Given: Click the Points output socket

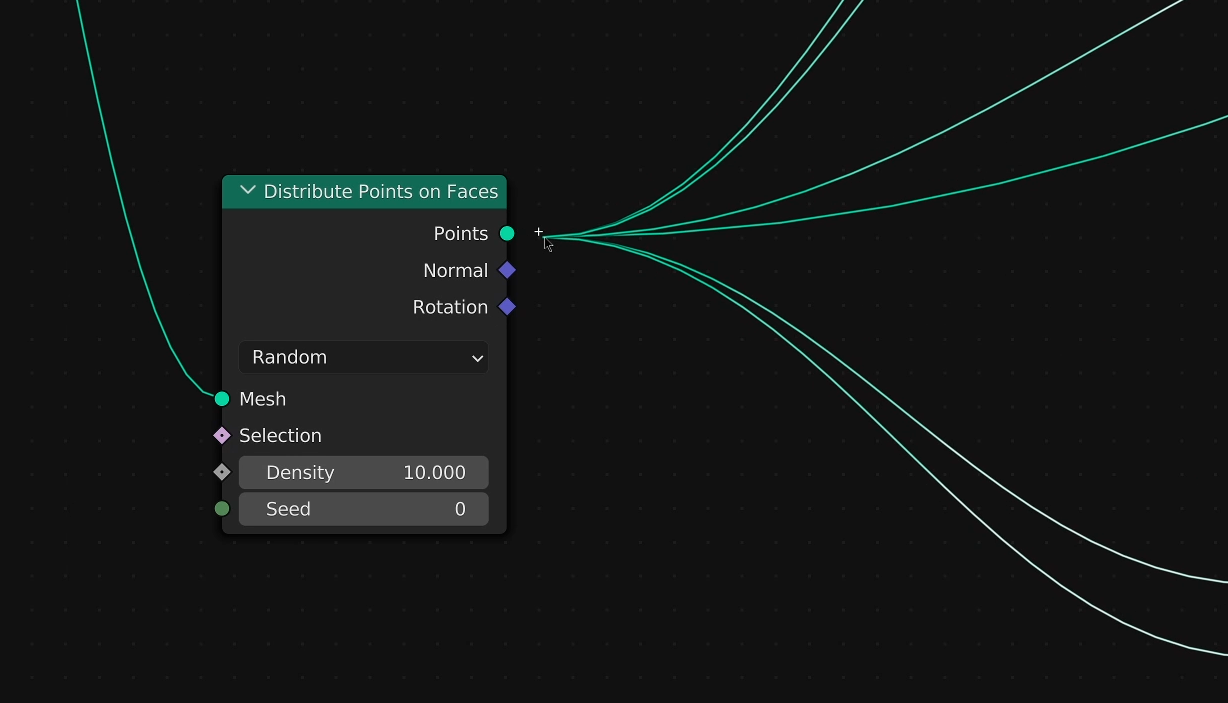Looking at the screenshot, I should click(x=507, y=234).
